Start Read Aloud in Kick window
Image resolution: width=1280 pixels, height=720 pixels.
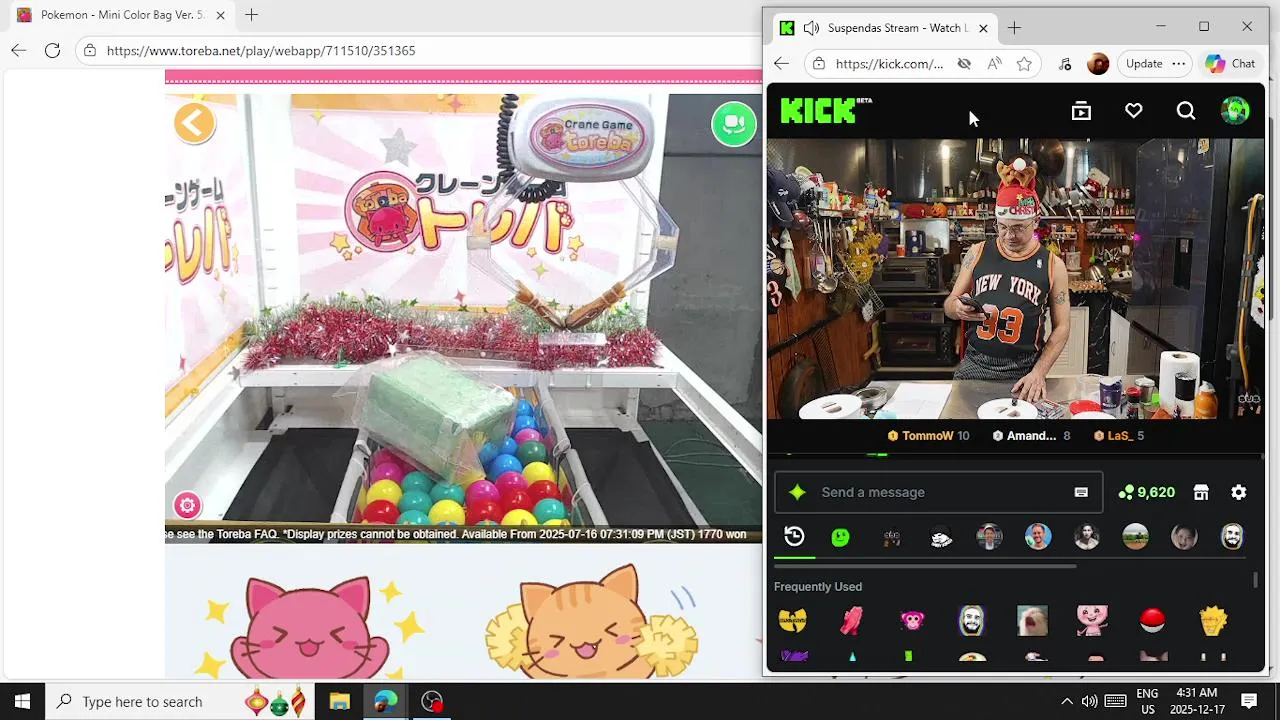click(x=994, y=64)
